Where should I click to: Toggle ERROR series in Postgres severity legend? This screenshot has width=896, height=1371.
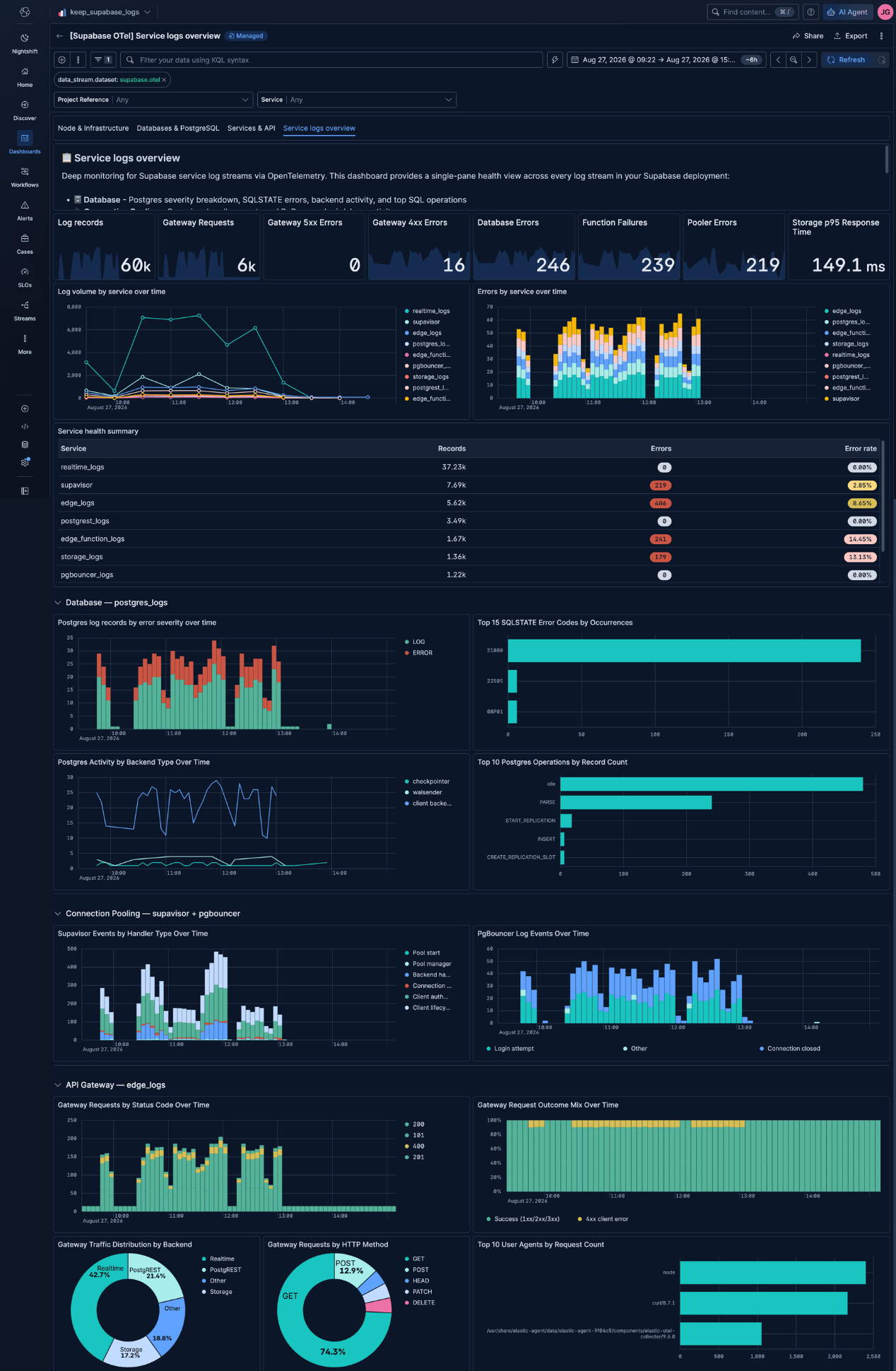423,653
